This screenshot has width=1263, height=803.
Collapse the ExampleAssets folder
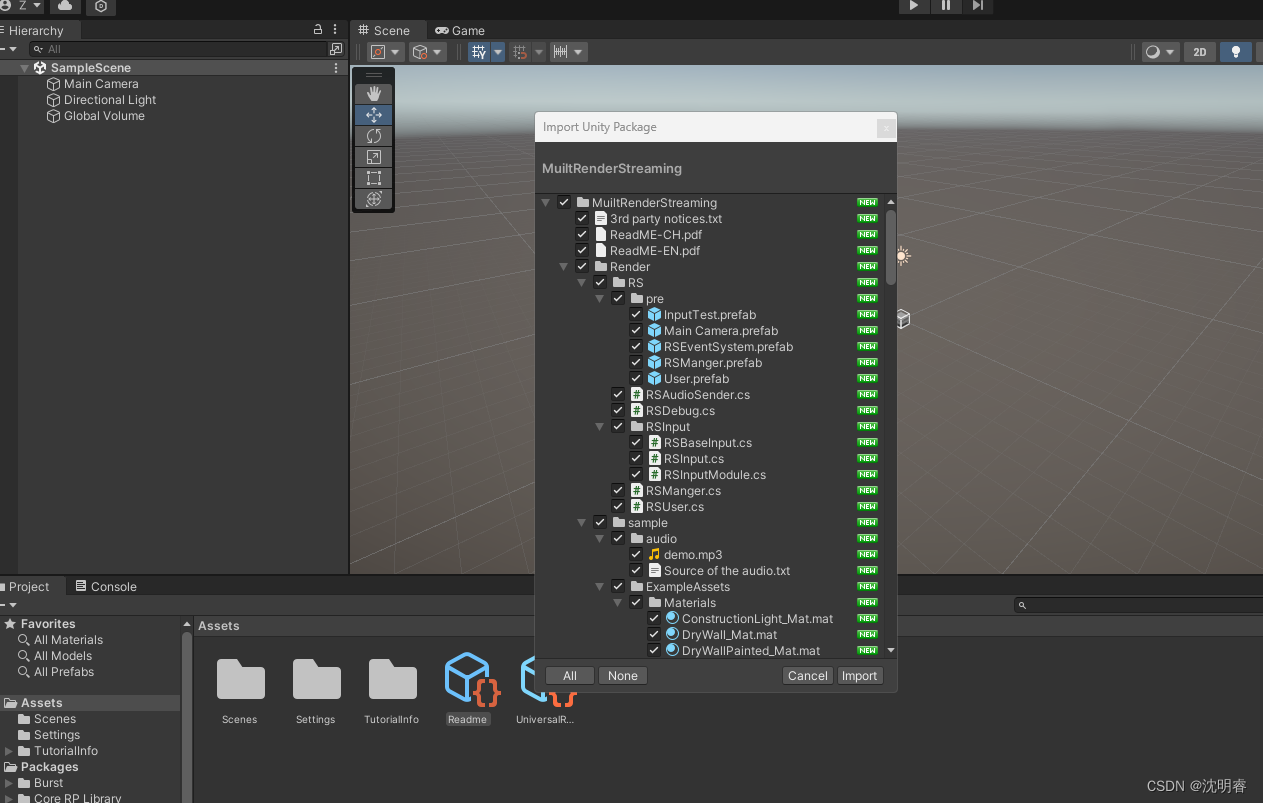(600, 587)
